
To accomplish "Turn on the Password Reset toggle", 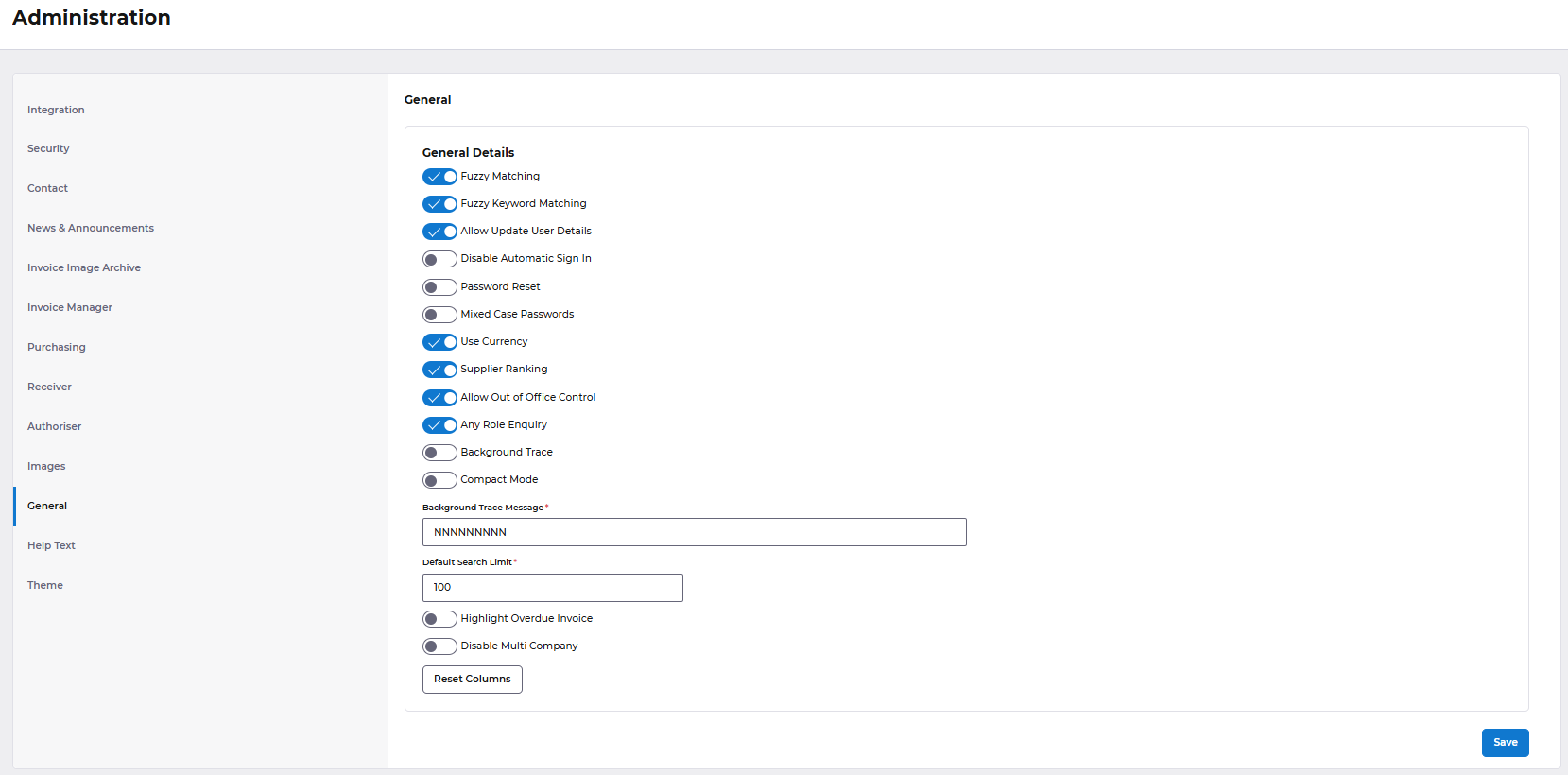I will 439,287.
